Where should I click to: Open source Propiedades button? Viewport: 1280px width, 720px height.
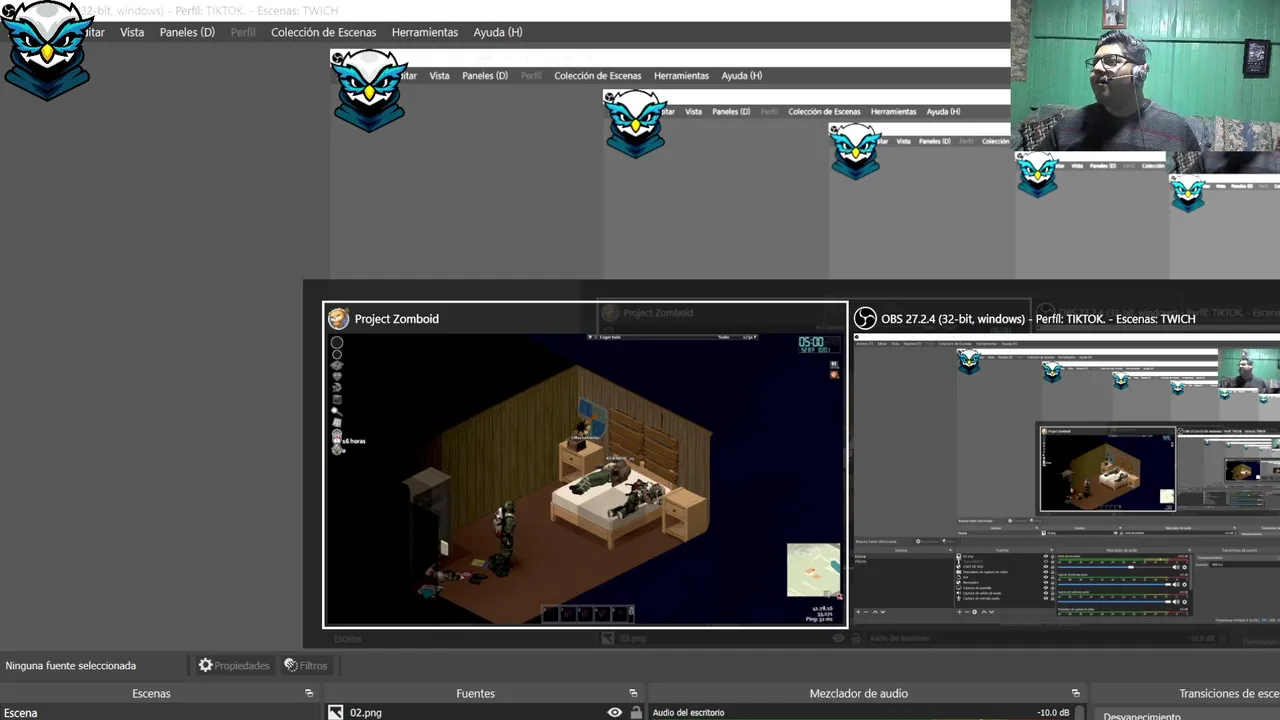[234, 665]
